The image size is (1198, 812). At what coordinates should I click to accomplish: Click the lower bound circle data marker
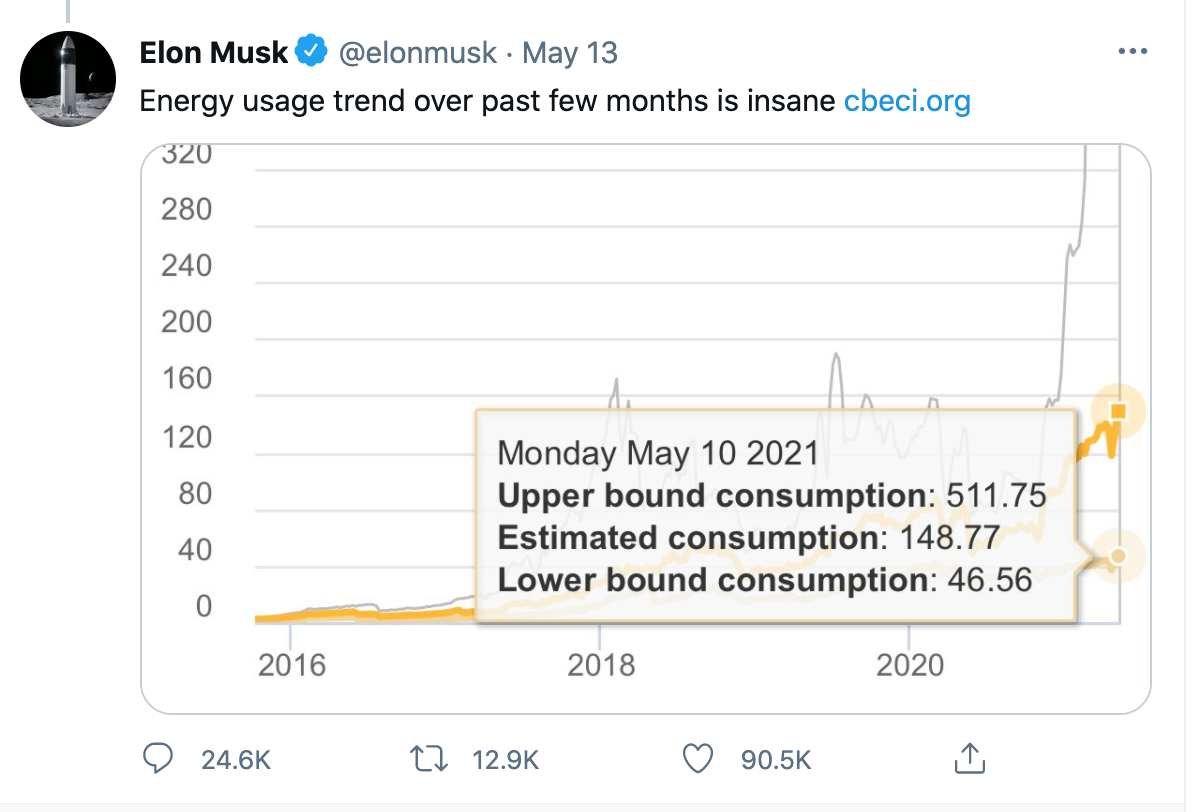click(x=1118, y=556)
